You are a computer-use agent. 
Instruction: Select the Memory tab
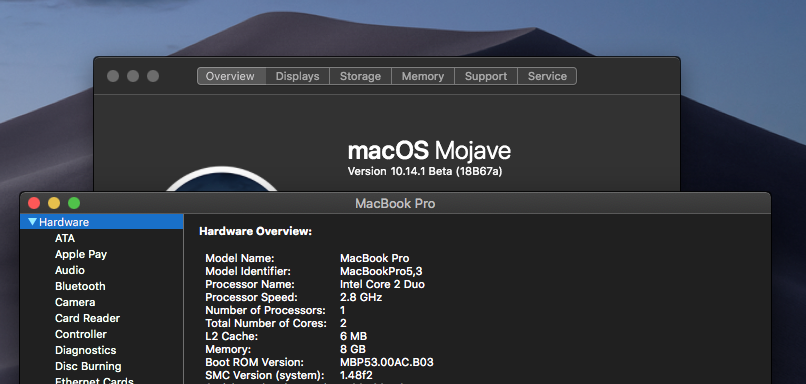pyautogui.click(x=423, y=76)
